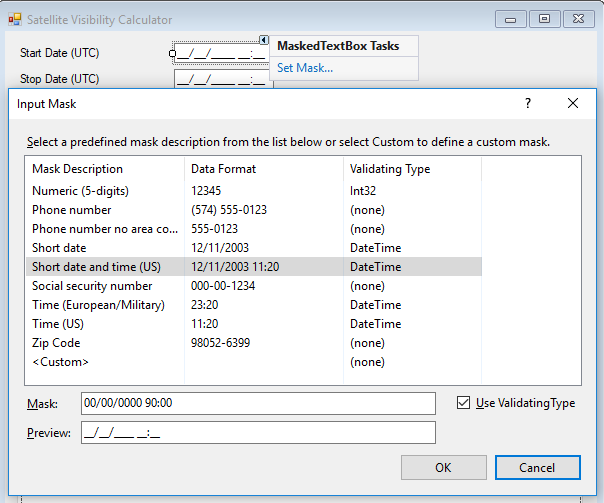The height and width of the screenshot is (503, 604).
Task: Click the Mask Description column header
Action: [x=78, y=169]
